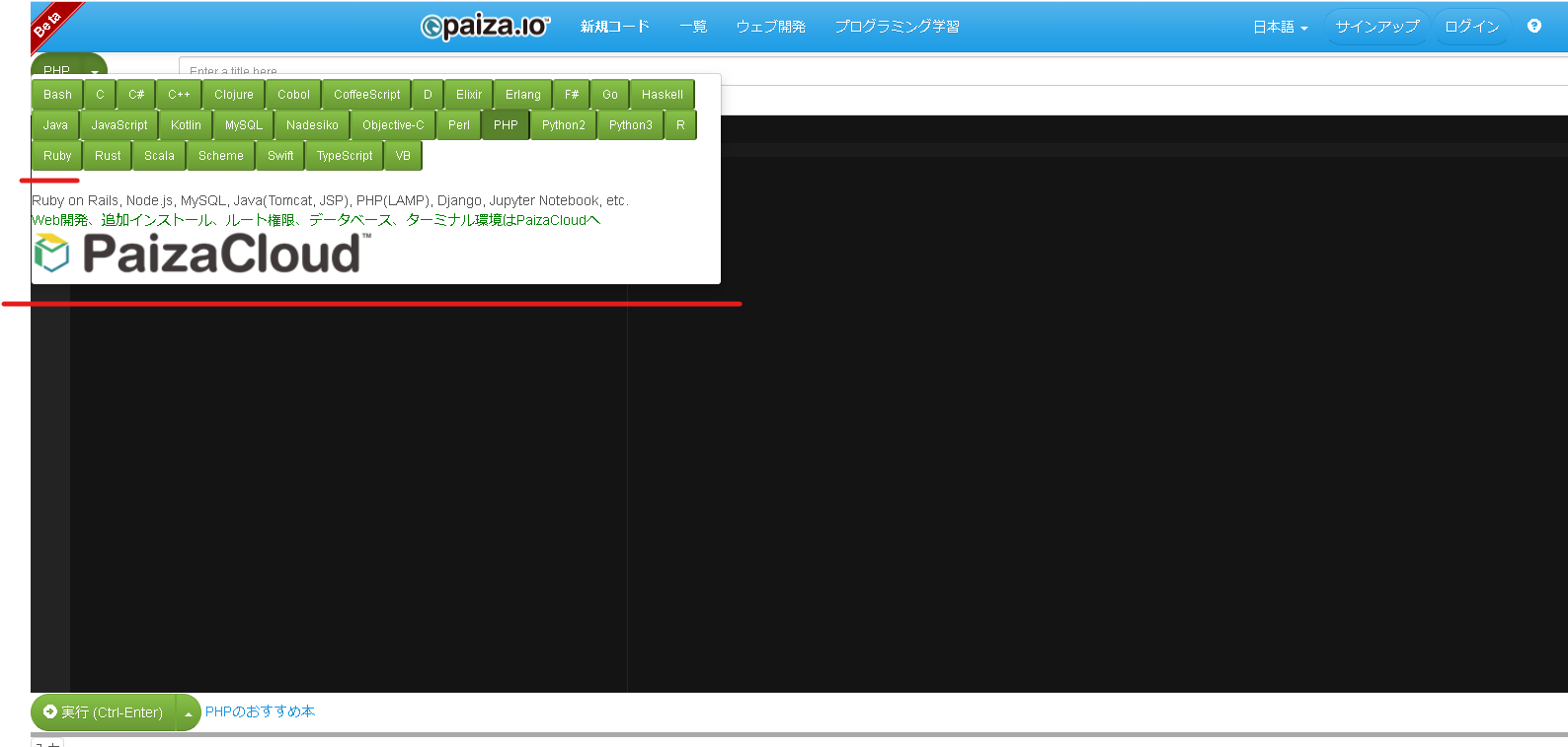Open プログラミング学習 in navigation bar
This screenshot has width=1568, height=747.
coord(897,27)
